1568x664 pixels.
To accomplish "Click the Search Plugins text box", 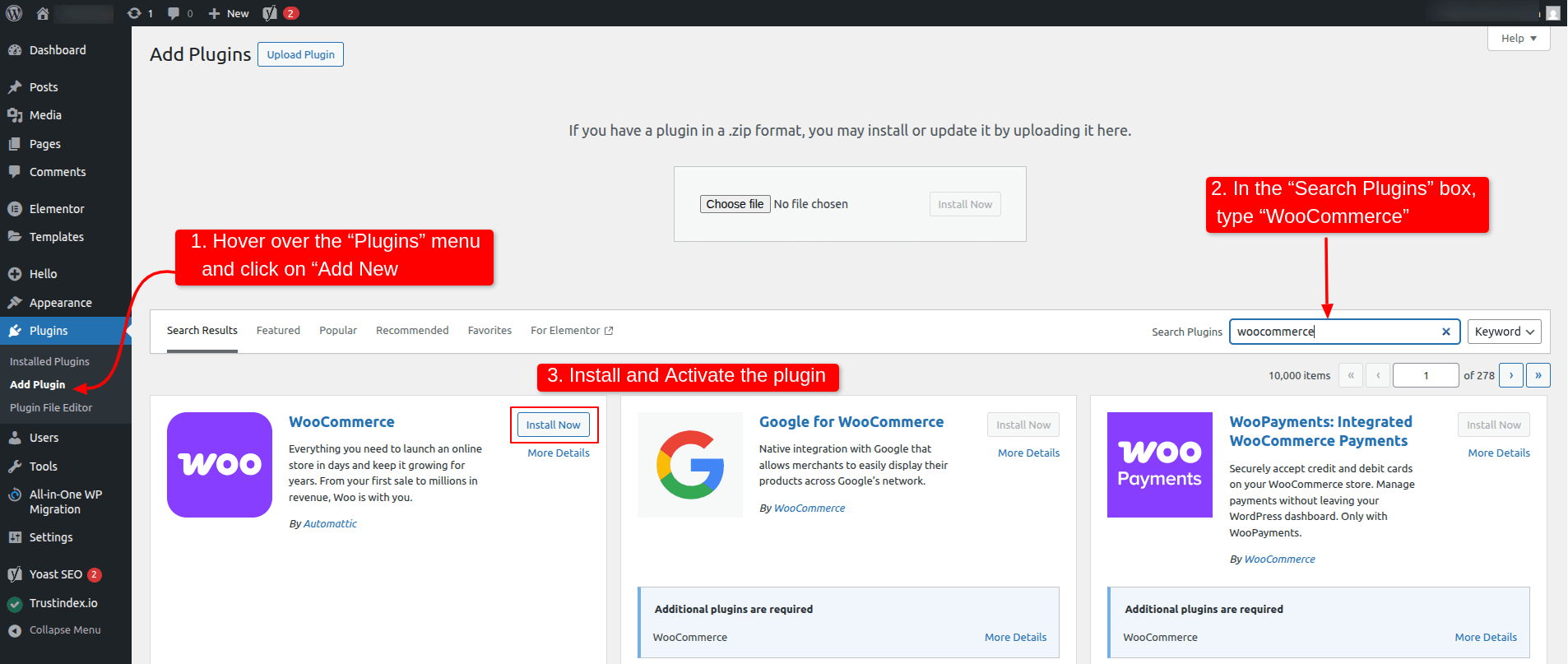I will point(1345,332).
